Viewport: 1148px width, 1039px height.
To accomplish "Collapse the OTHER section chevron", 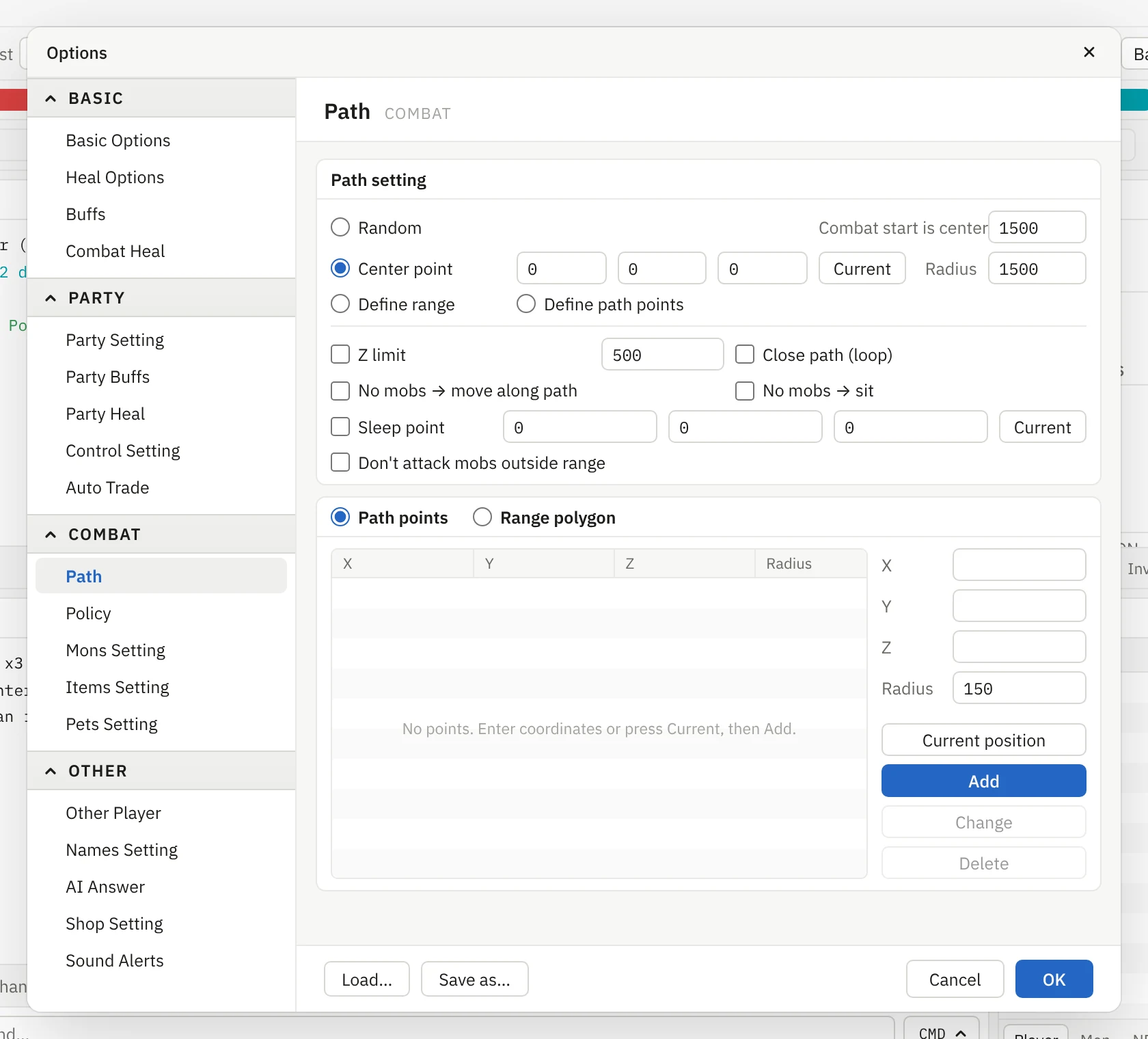I will click(x=51, y=771).
